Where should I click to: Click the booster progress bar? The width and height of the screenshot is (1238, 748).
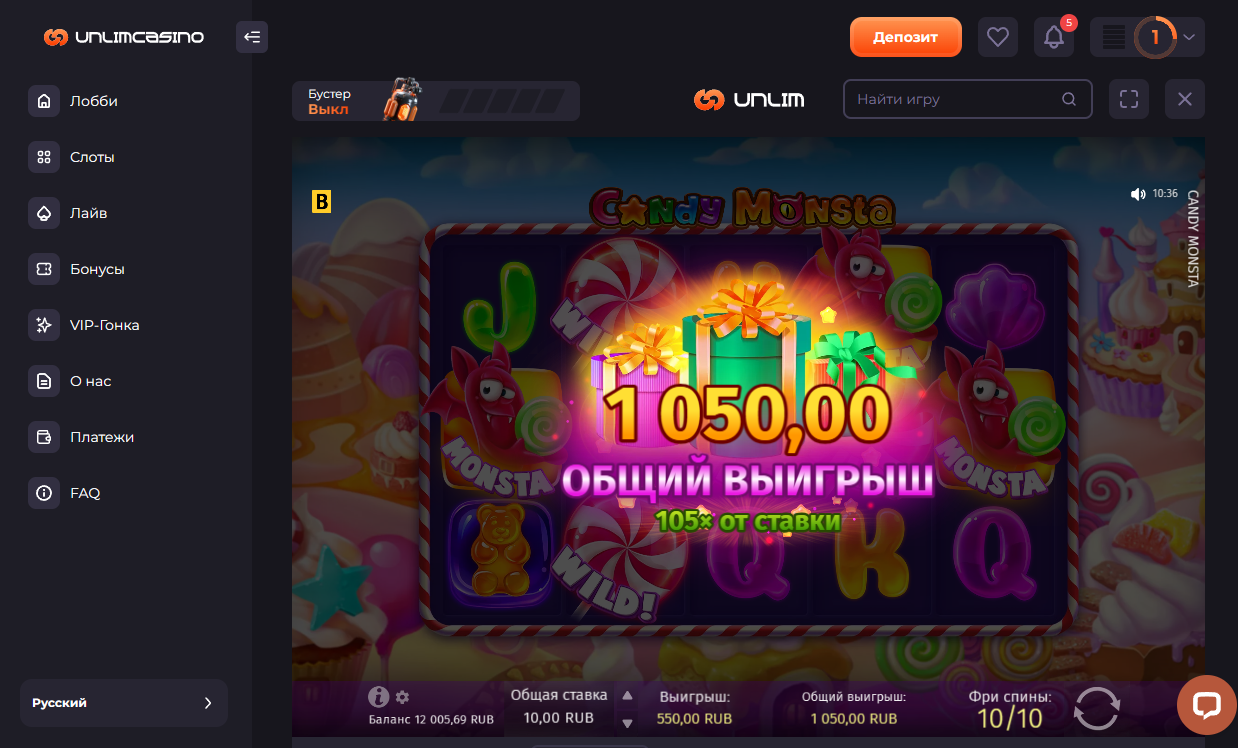[x=503, y=101]
